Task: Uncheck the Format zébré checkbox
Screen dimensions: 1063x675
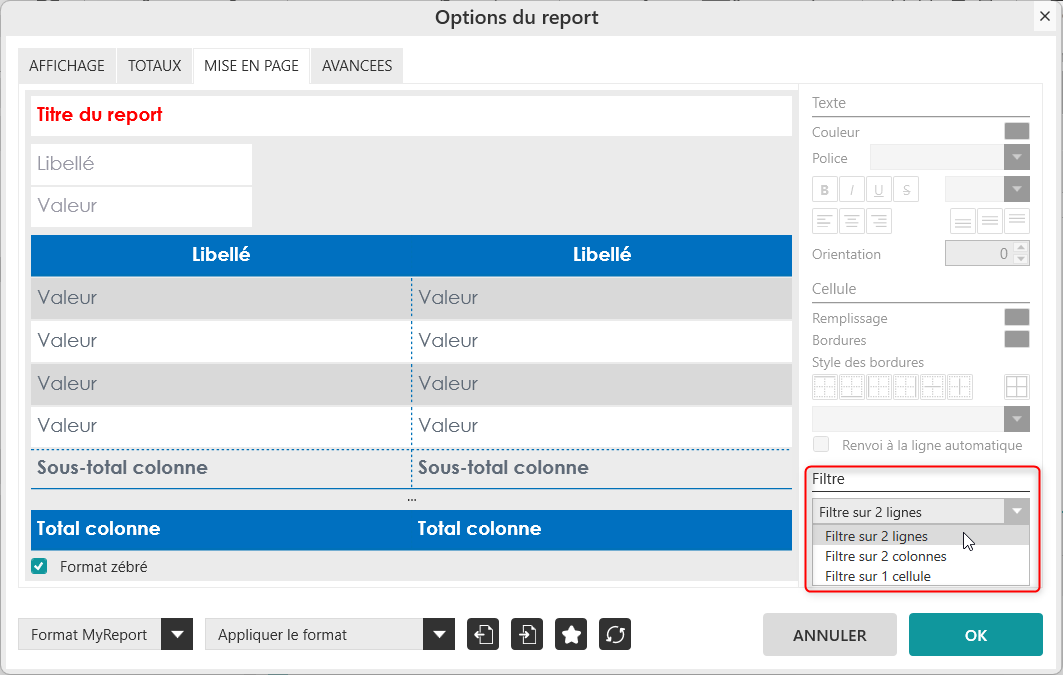Action: 40,567
